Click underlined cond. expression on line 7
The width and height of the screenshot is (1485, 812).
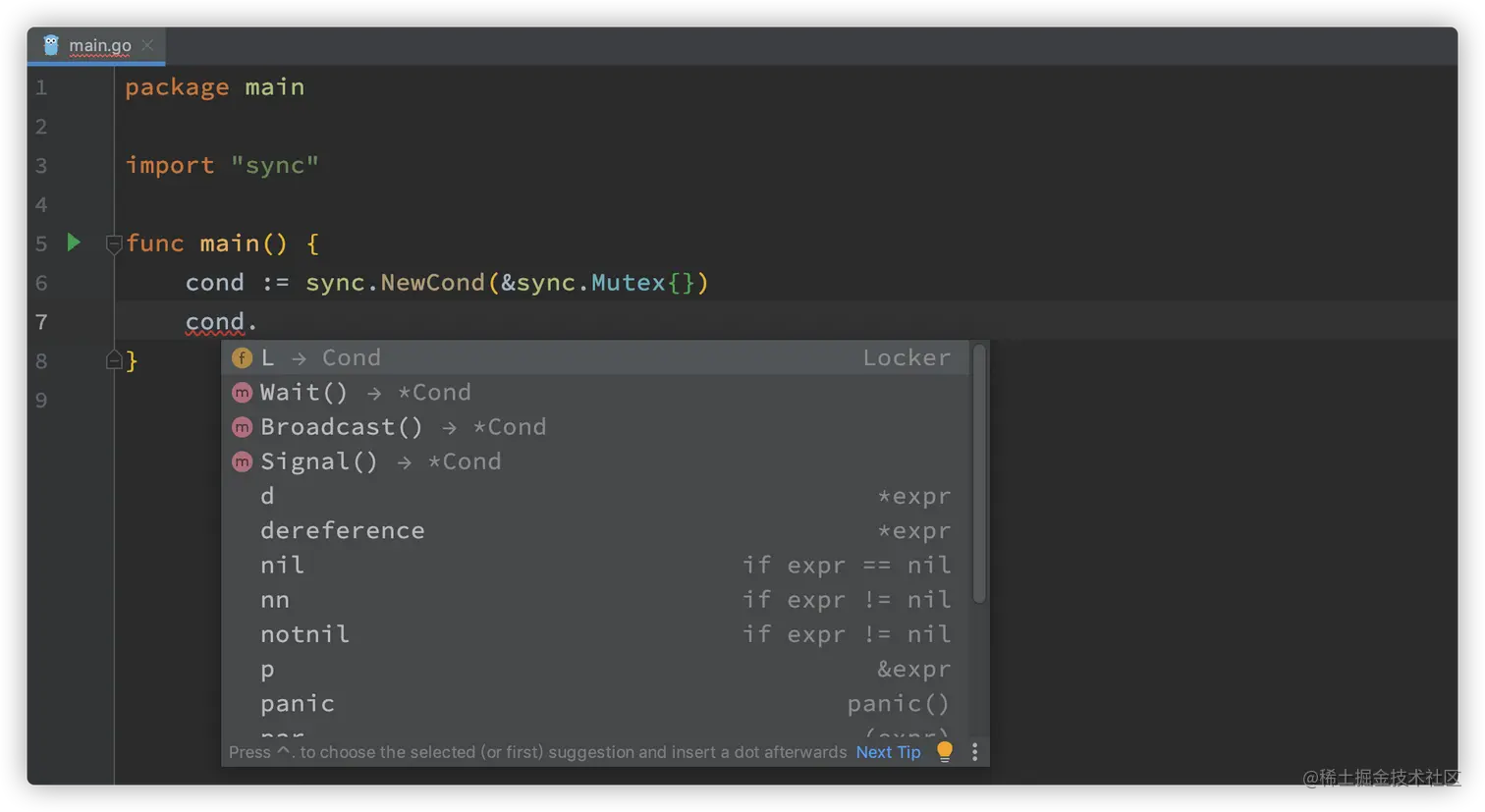point(221,322)
